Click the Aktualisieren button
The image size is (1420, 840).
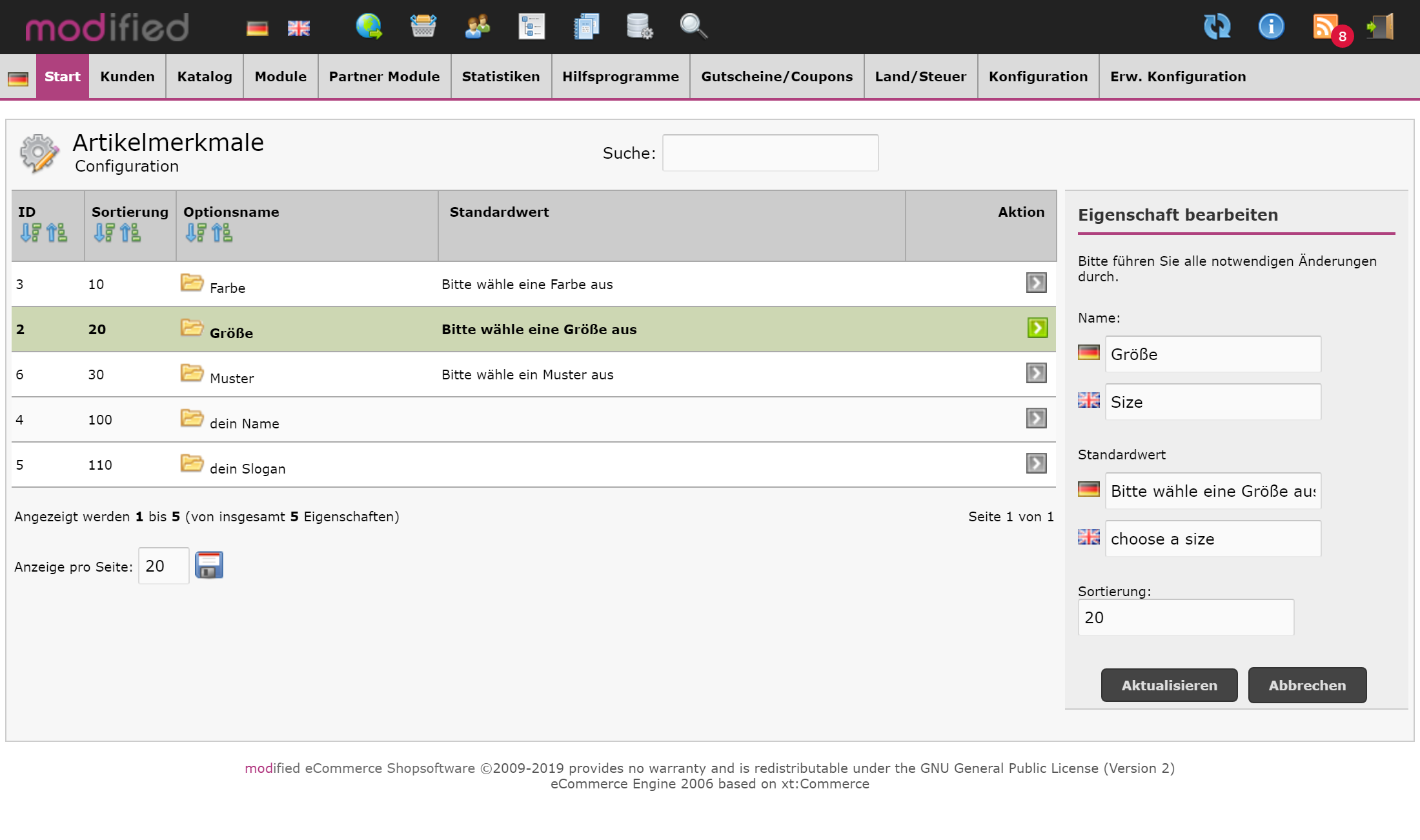[1169, 685]
